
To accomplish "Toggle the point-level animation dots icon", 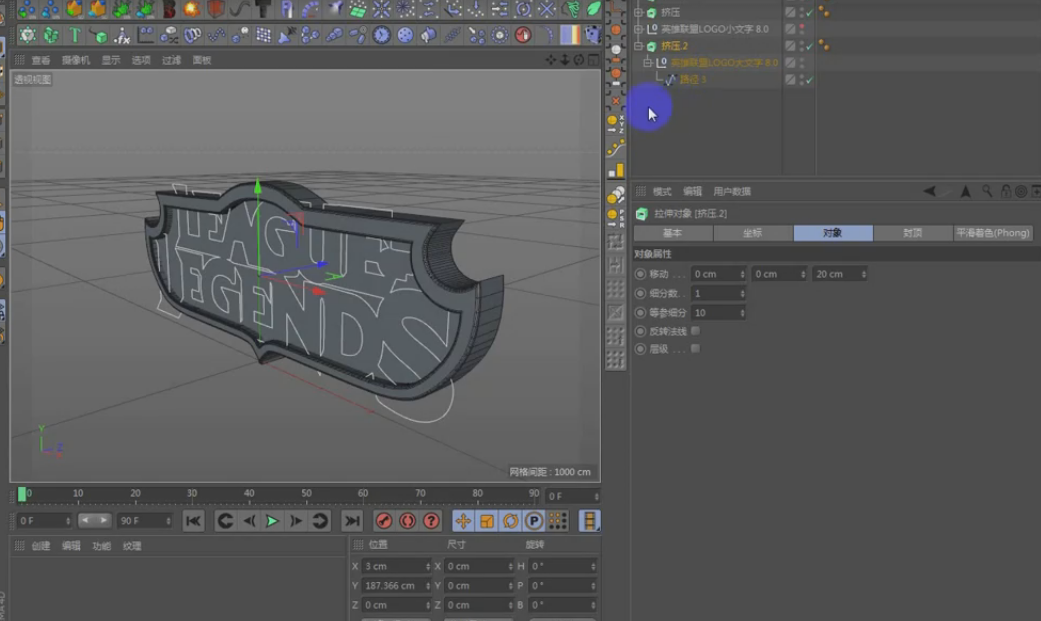I will tap(558, 521).
